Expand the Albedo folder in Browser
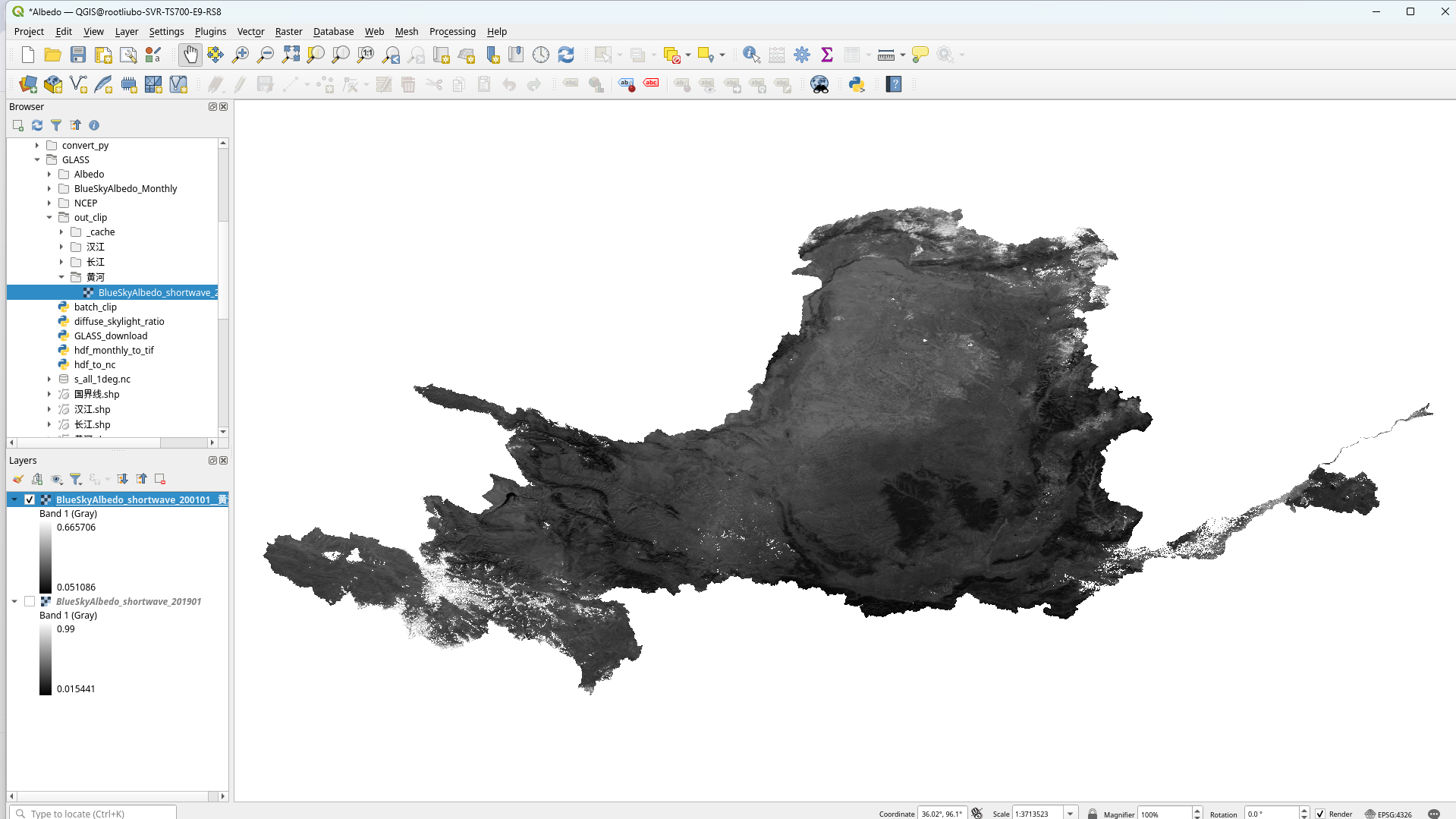 49,174
